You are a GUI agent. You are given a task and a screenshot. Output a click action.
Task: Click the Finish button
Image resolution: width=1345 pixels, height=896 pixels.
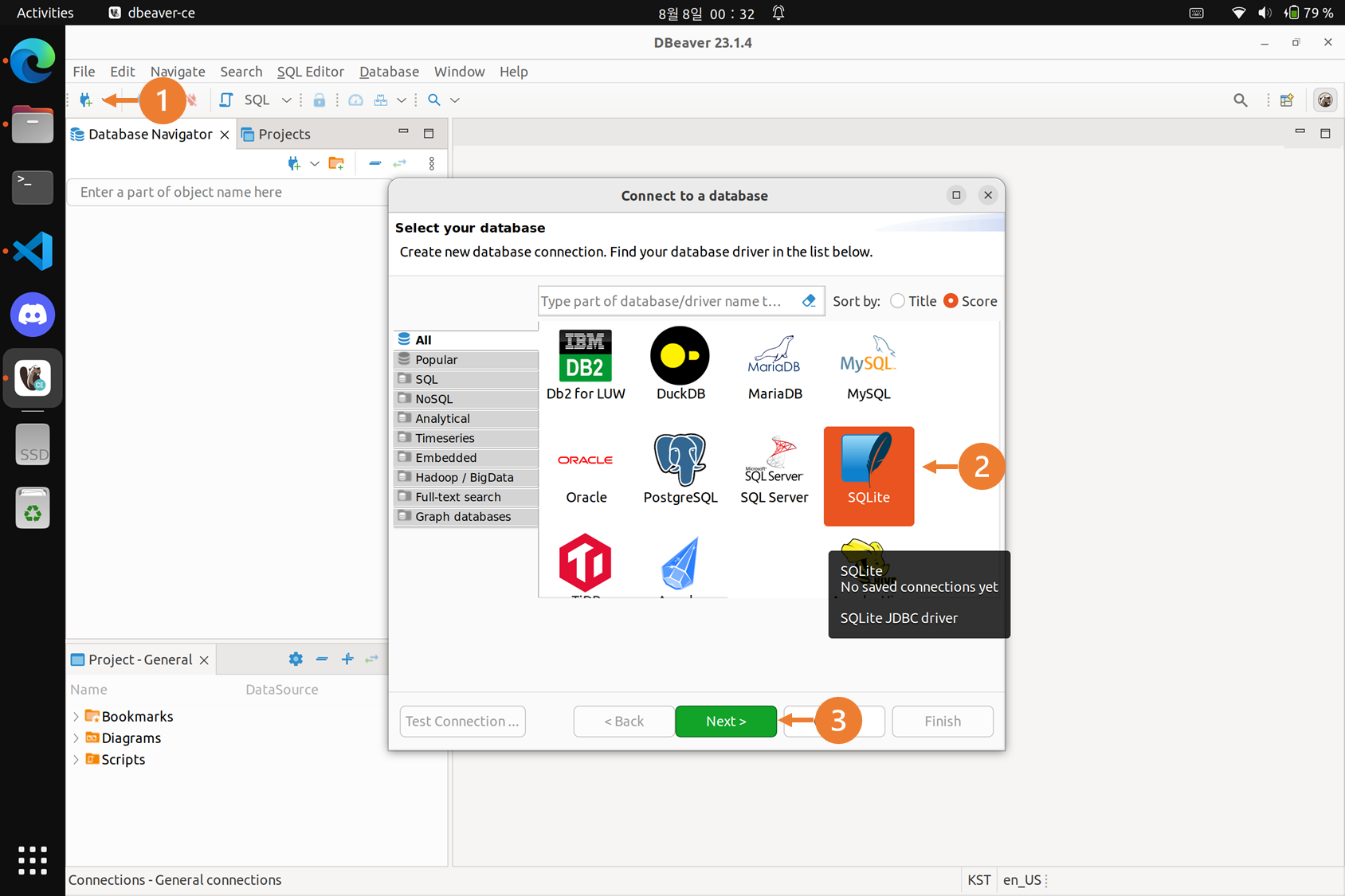[943, 721]
